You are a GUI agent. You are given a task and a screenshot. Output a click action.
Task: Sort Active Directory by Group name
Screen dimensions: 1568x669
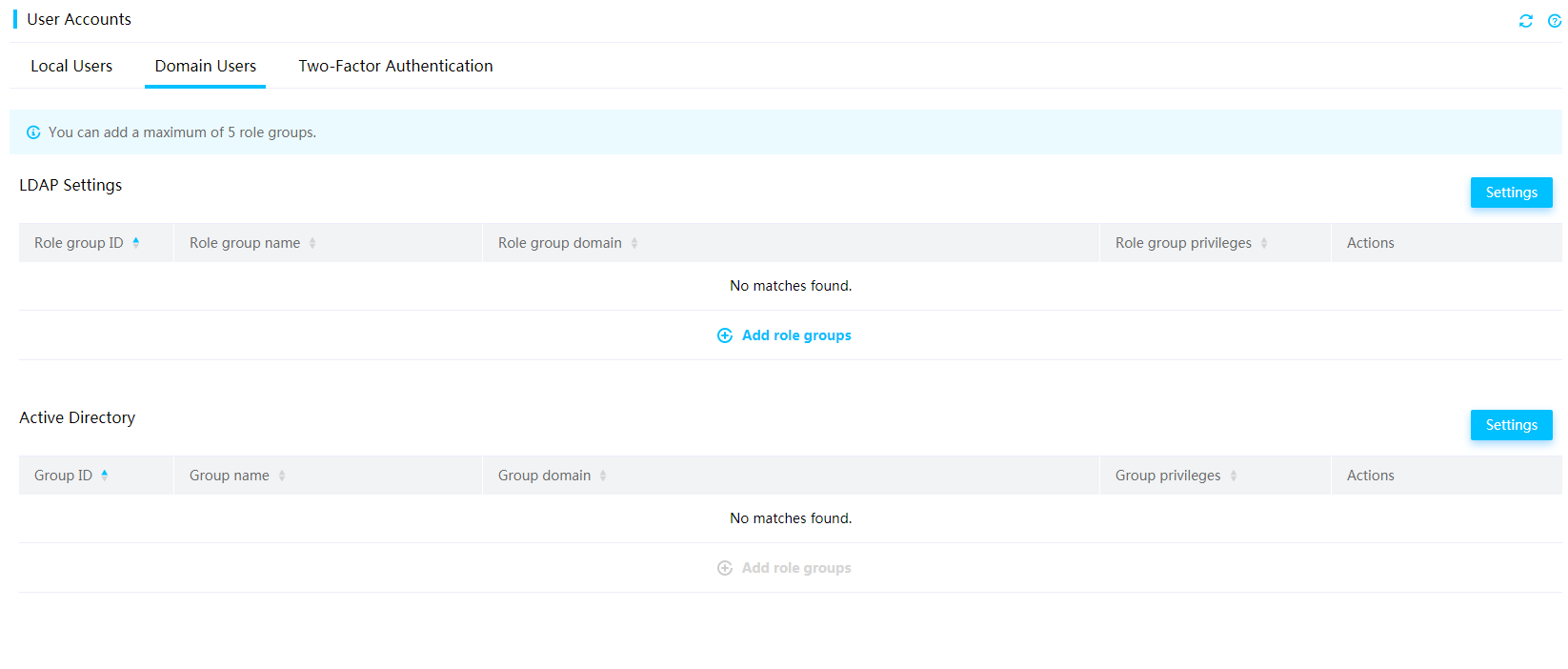tap(282, 476)
